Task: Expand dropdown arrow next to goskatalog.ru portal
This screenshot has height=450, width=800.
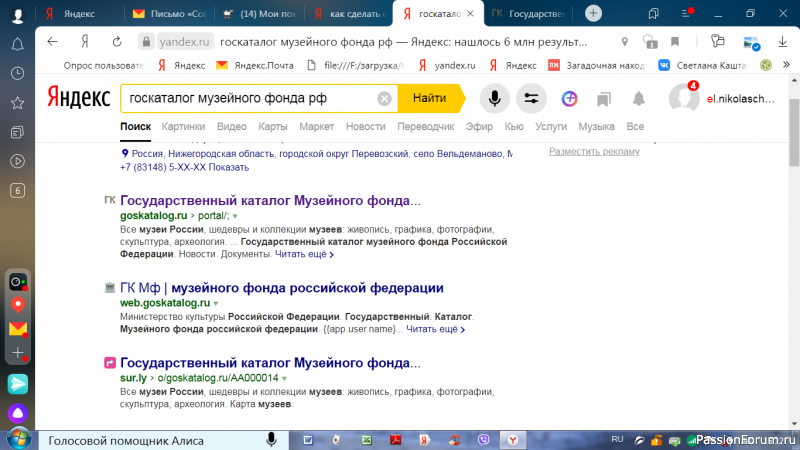Action: (x=235, y=216)
